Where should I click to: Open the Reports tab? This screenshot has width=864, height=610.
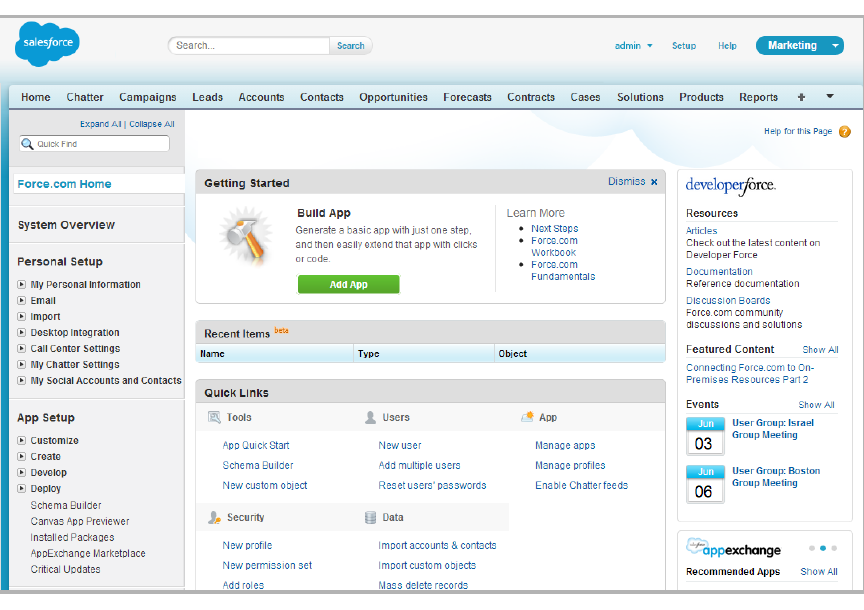tap(758, 98)
